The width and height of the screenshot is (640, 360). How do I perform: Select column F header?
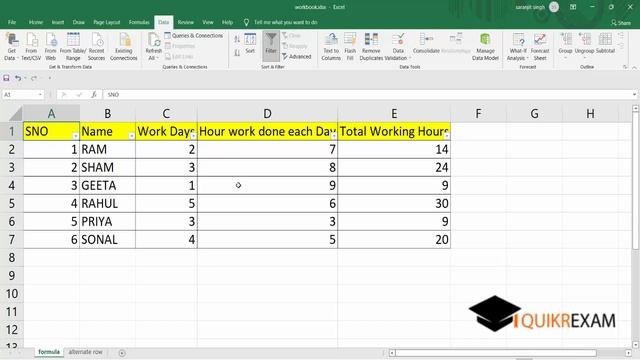click(x=478, y=113)
